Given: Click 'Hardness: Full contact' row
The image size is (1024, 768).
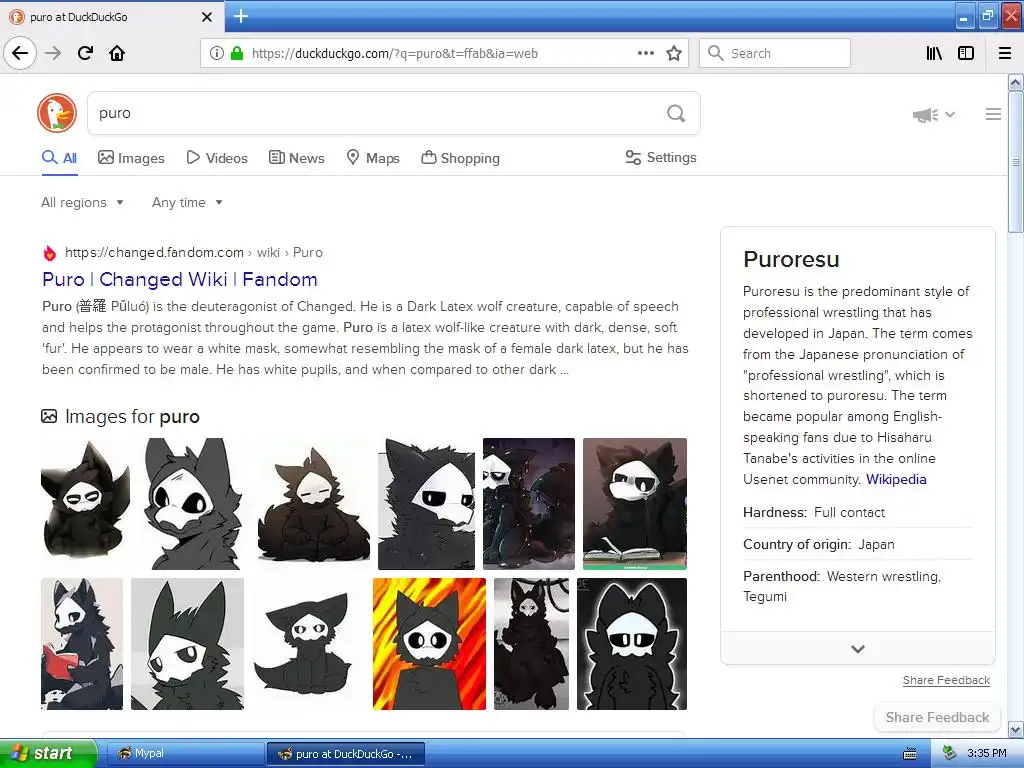Looking at the screenshot, I should pyautogui.click(x=857, y=513).
